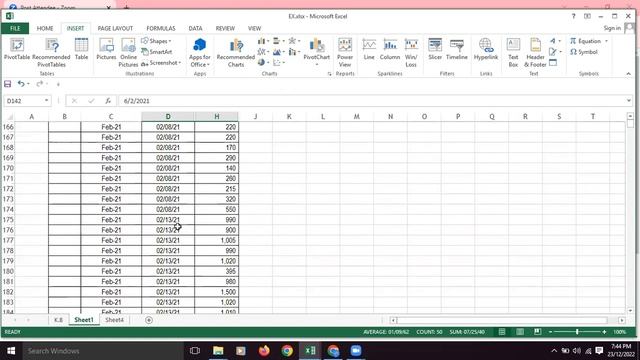Screen dimensions: 640x360
Task: Insert a line chart from Charts group
Action: [x=263, y=52]
